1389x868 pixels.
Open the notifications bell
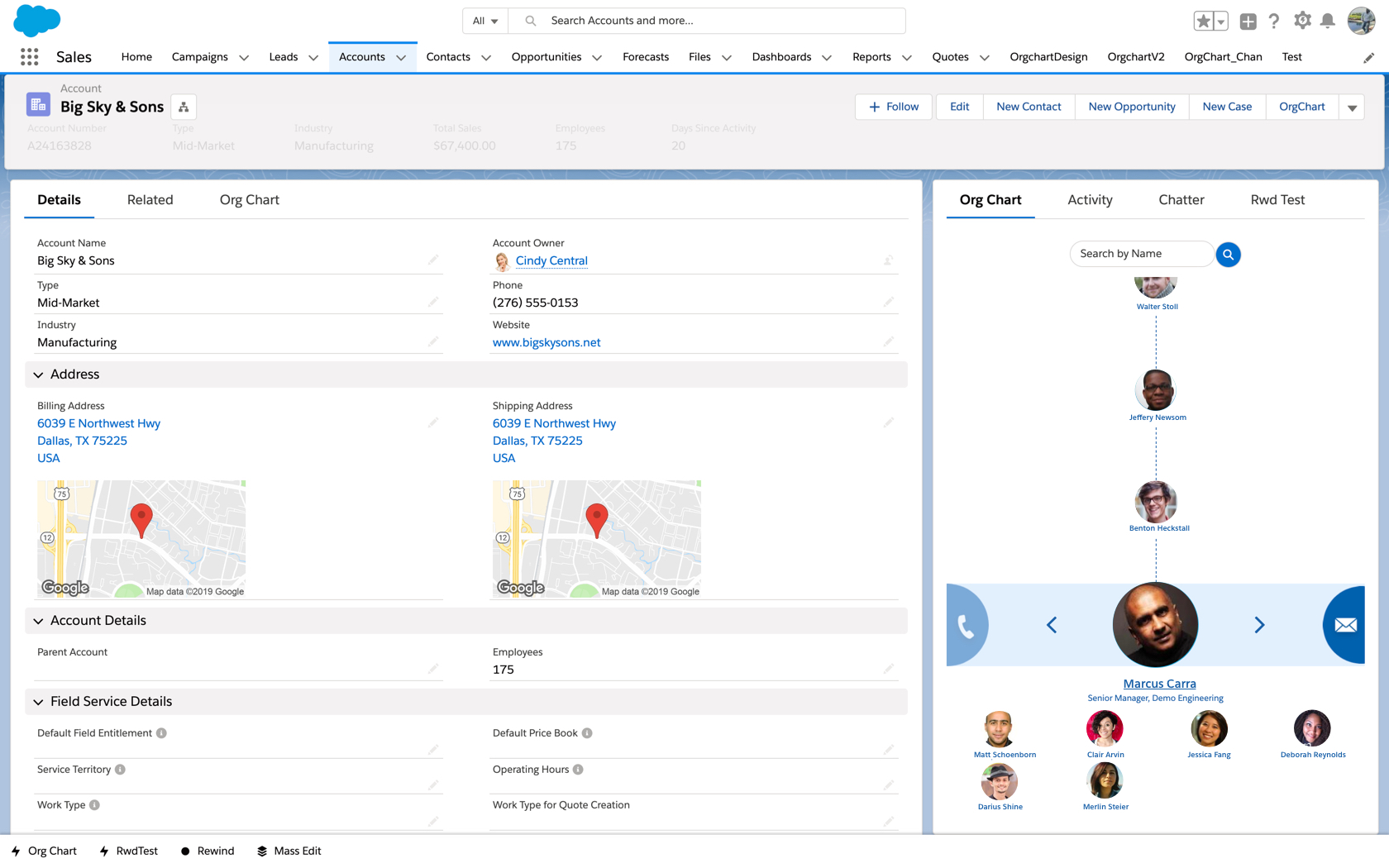point(1328,21)
